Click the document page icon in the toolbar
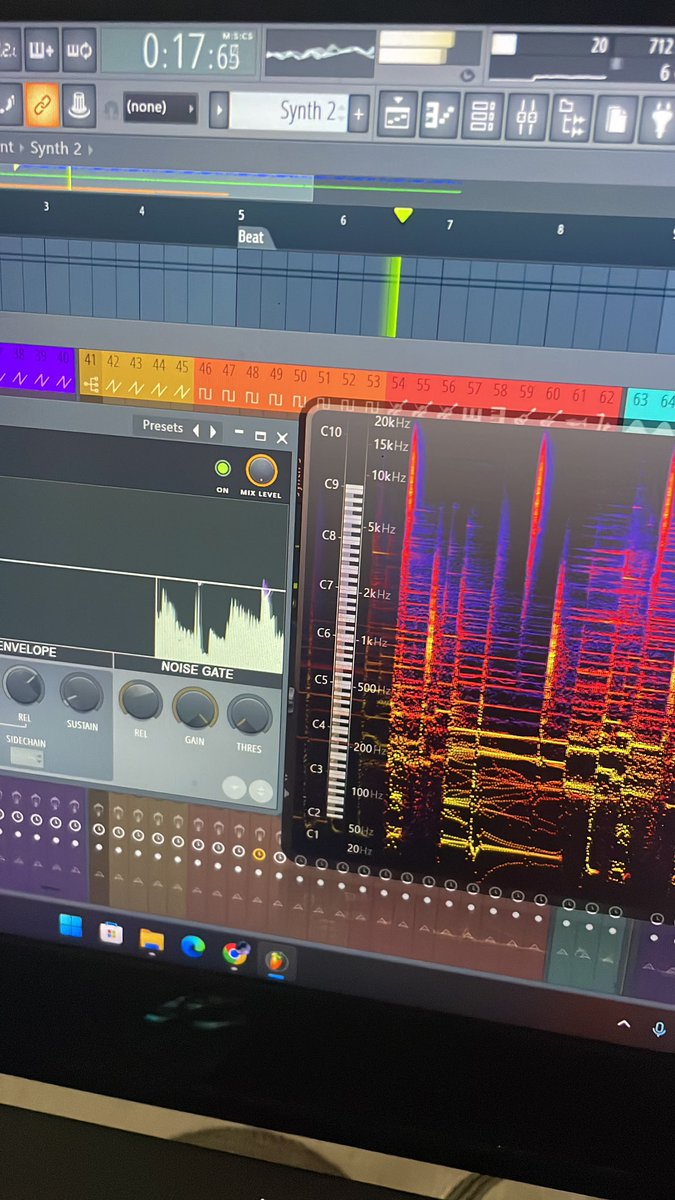675x1200 pixels. tap(615, 119)
